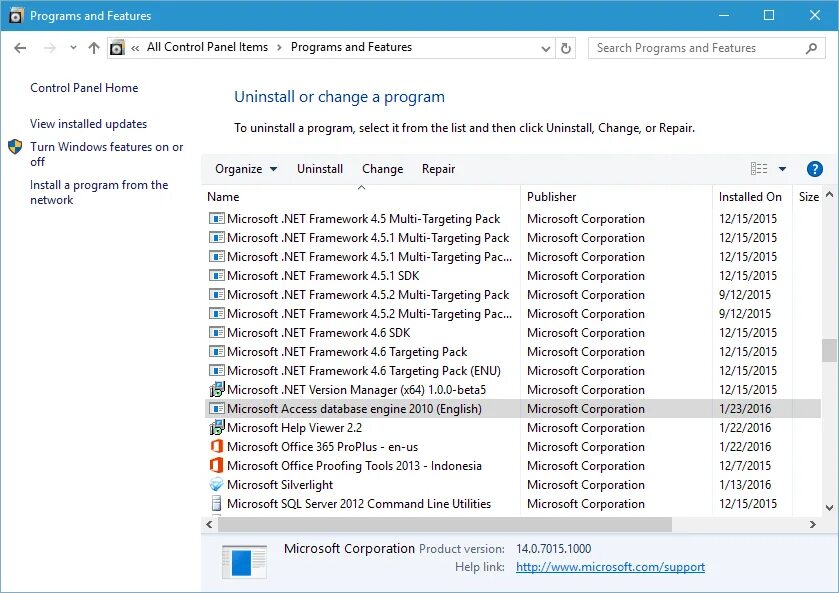Screen dimensions: 839x593
Task: Click install date 1/13/2016 for Silverlight
Action: 745,485
